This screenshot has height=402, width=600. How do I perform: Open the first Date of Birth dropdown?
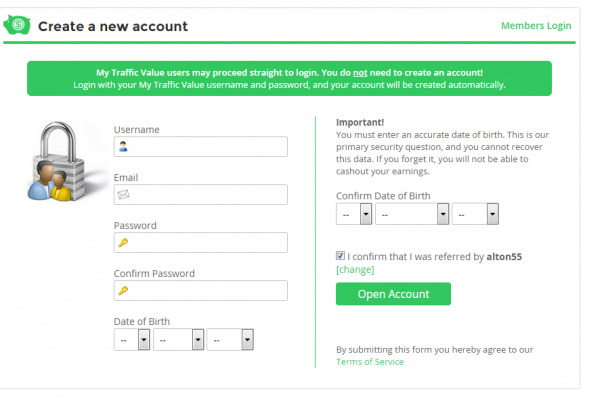[133, 340]
